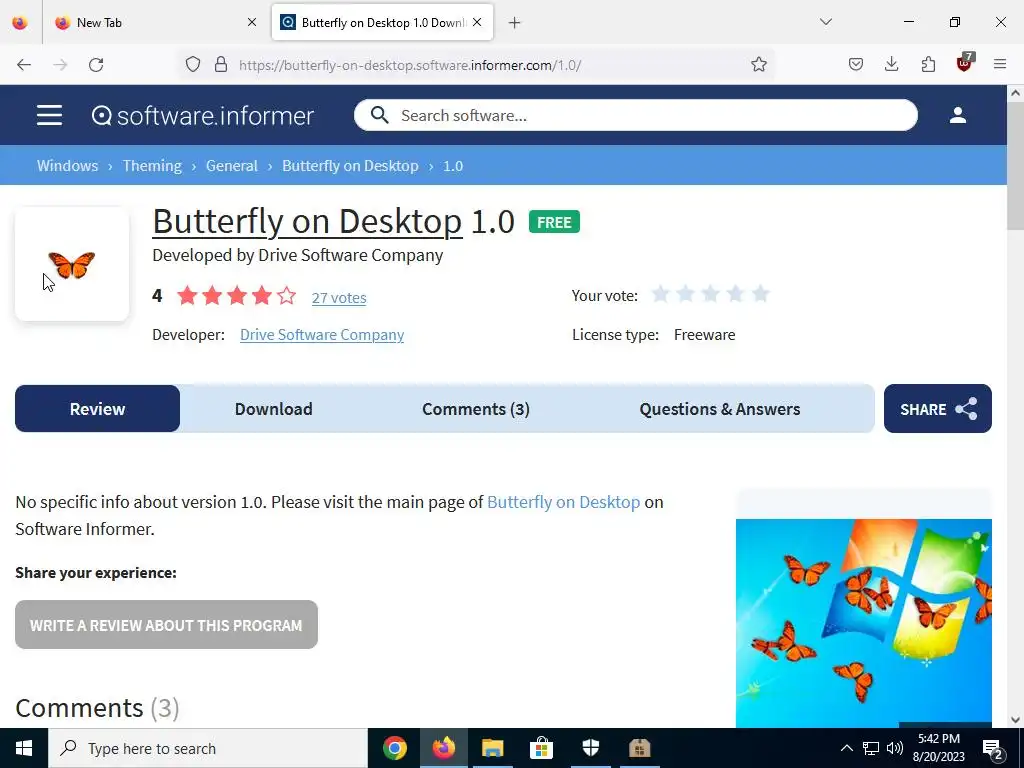Open the Windows Start menu
Image resolution: width=1024 pixels, height=768 pixels.
coord(24,748)
